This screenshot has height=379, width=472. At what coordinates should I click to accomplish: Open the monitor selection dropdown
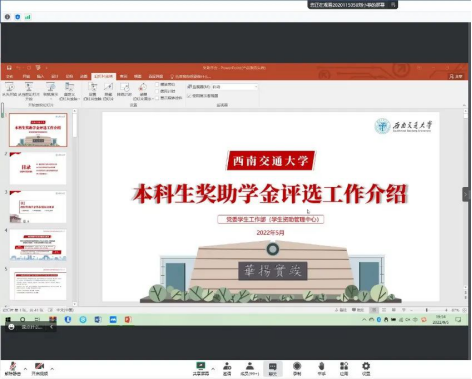pyautogui.click(x=235, y=87)
